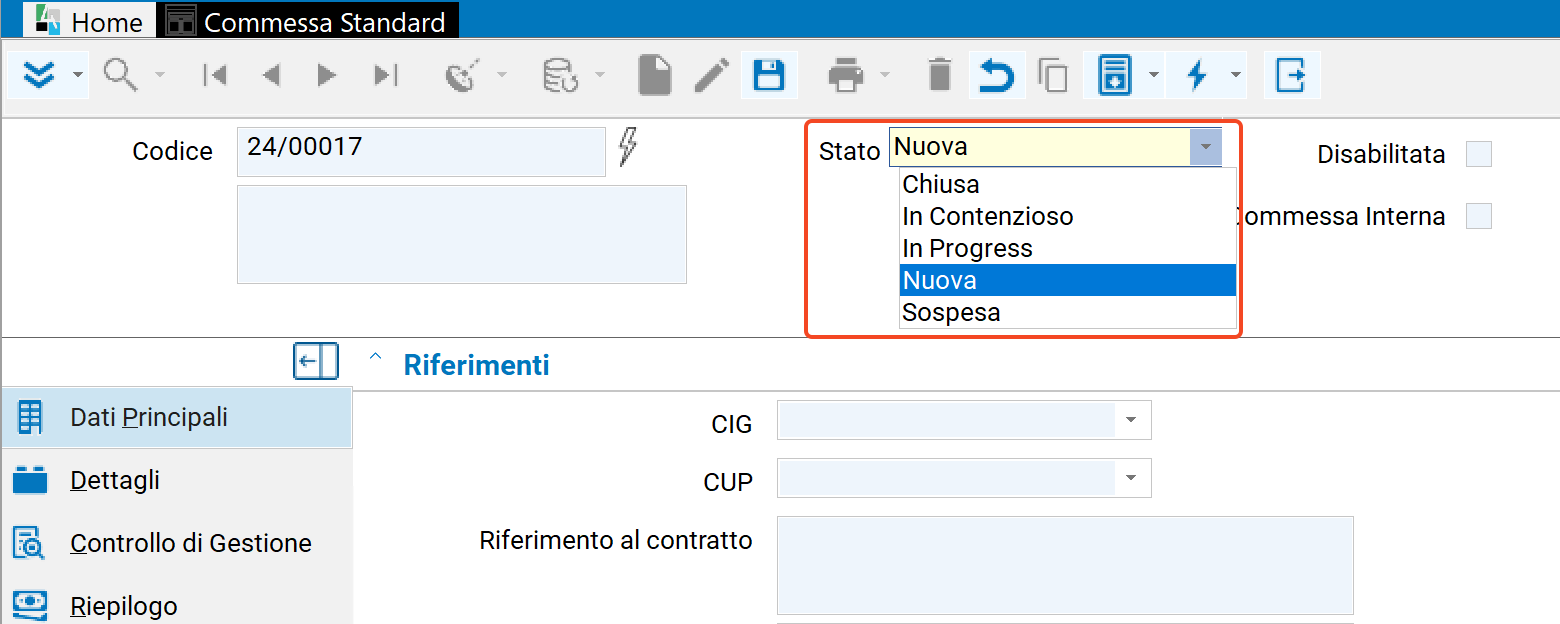Click the satellite dish radar icon
The width and height of the screenshot is (1560, 624).
click(x=463, y=75)
